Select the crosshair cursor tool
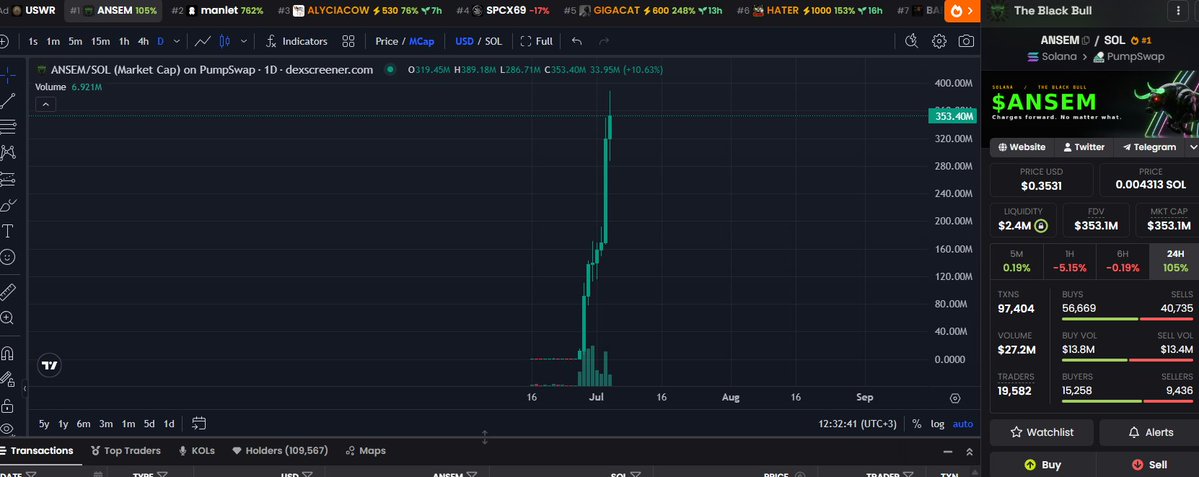Screen dimensions: 1199x477 coord(8,74)
